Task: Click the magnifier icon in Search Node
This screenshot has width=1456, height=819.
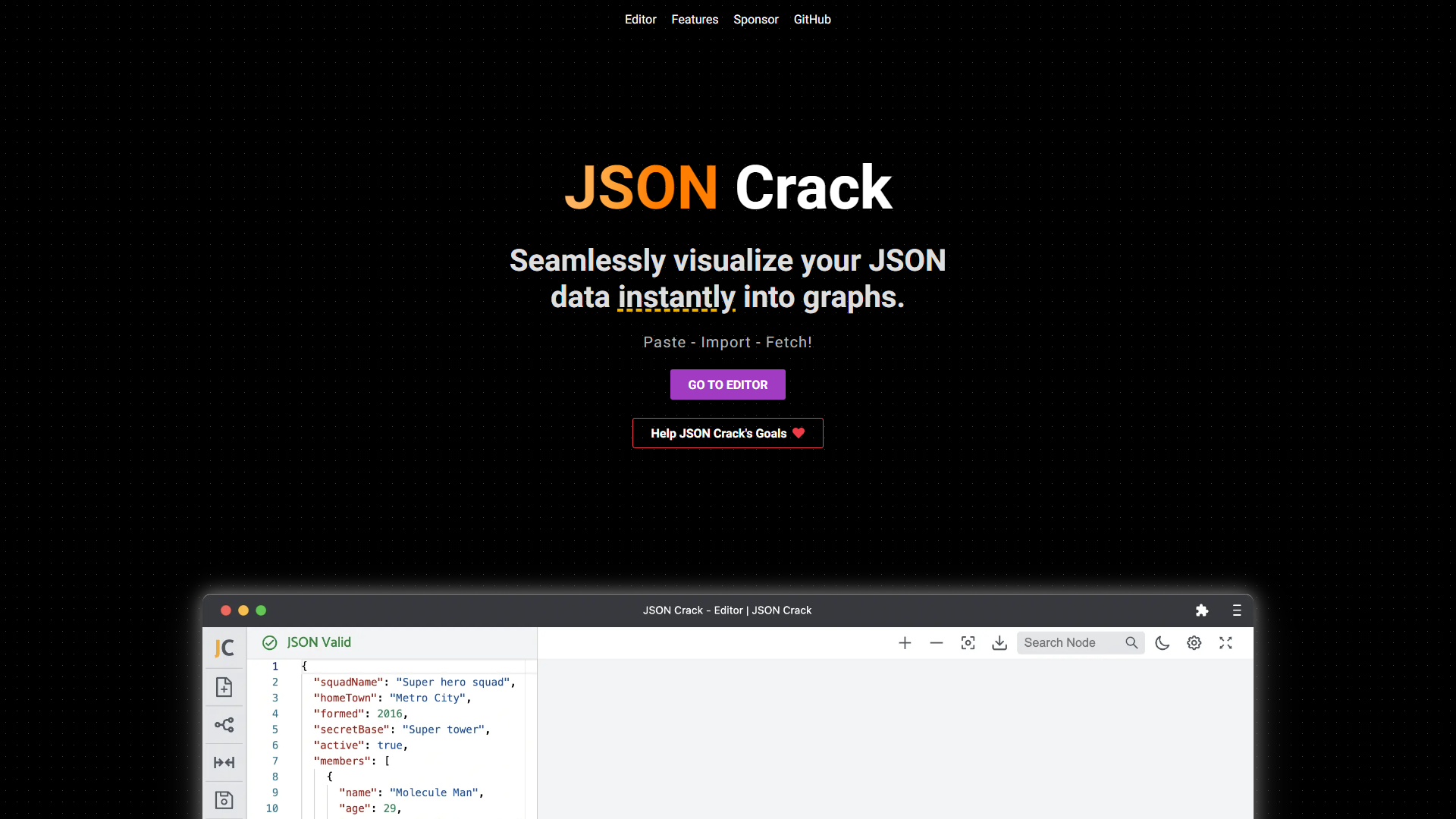Action: pos(1131,643)
